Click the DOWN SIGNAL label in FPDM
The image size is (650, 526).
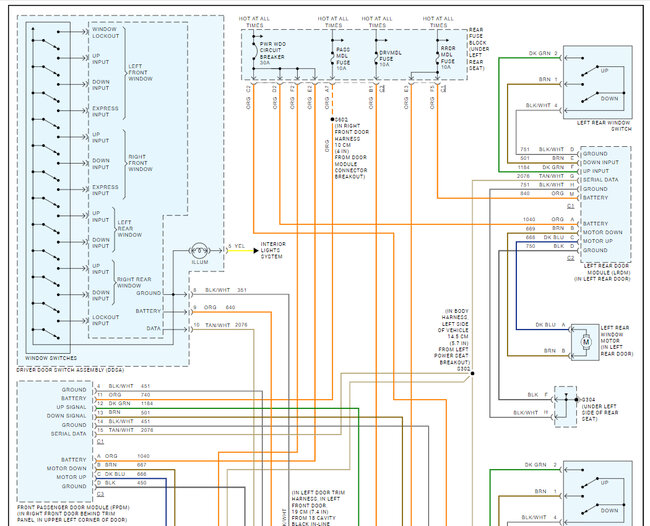click(66, 416)
